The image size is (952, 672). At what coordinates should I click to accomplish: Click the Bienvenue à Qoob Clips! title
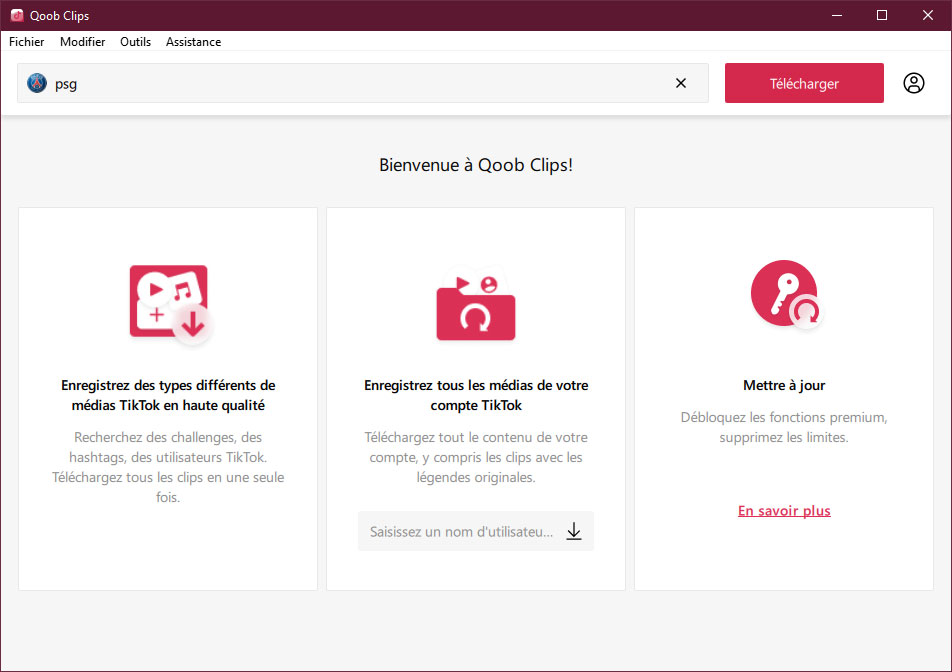(x=476, y=165)
